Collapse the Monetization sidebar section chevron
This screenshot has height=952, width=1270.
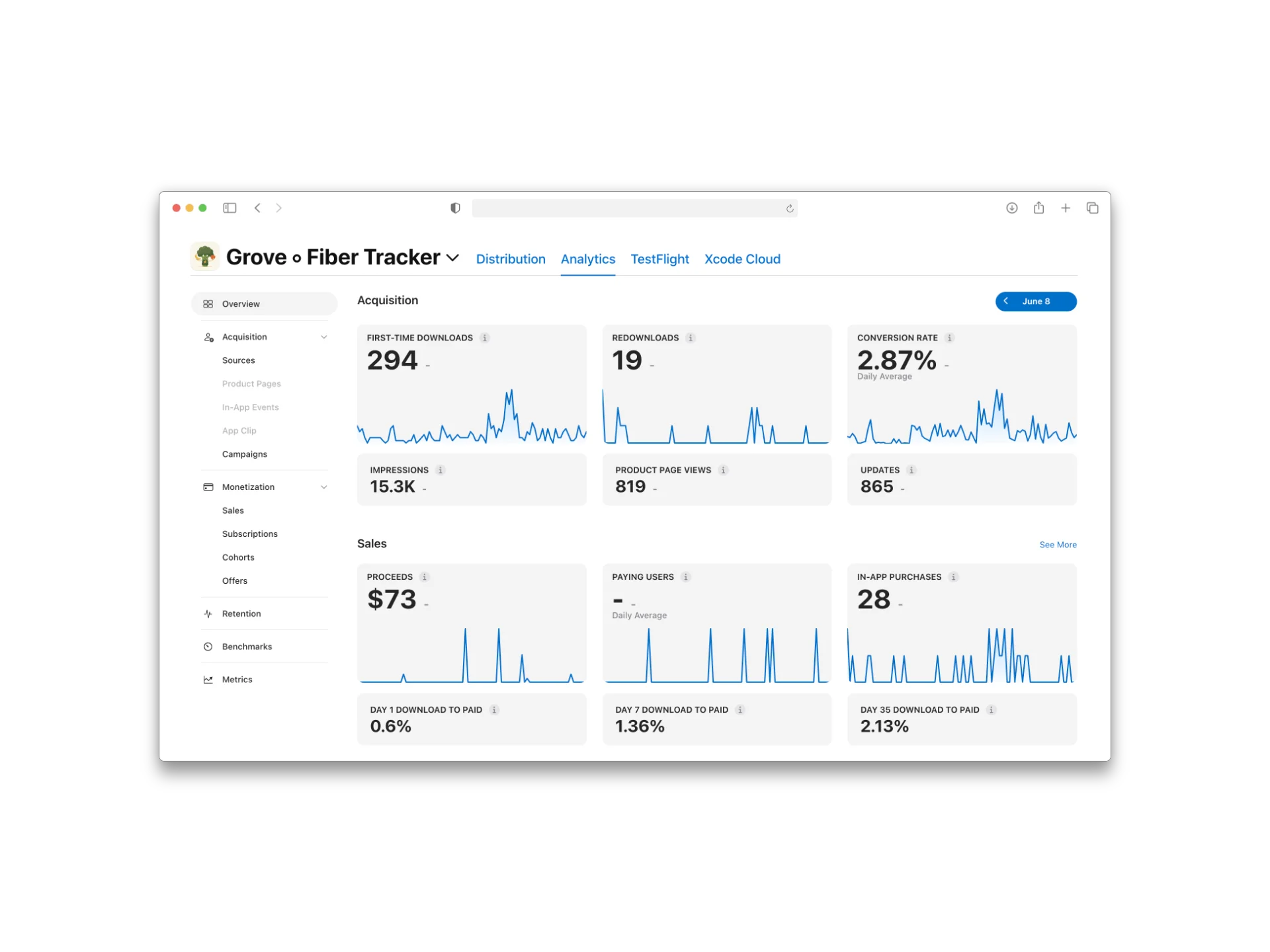point(324,487)
